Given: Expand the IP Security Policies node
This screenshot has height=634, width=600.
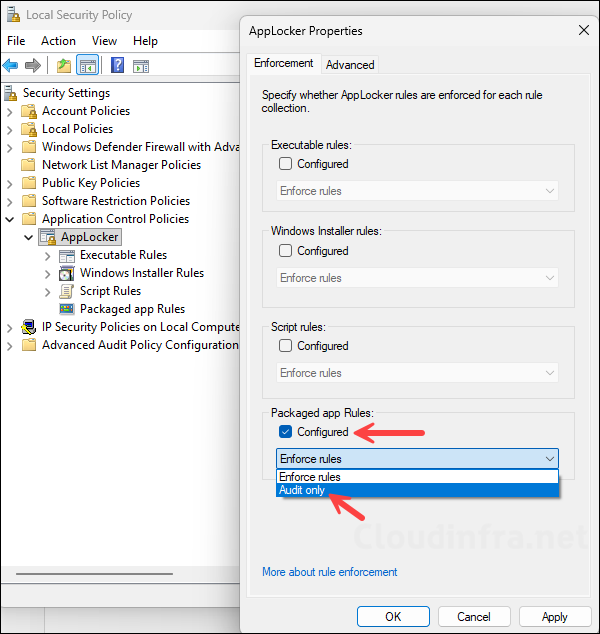Looking at the screenshot, I should pyautogui.click(x=10, y=328).
